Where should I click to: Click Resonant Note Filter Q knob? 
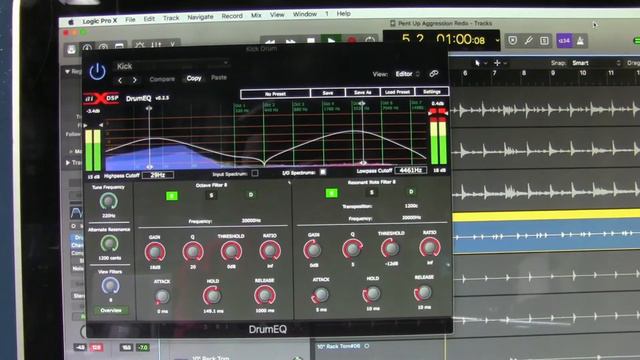tap(352, 249)
